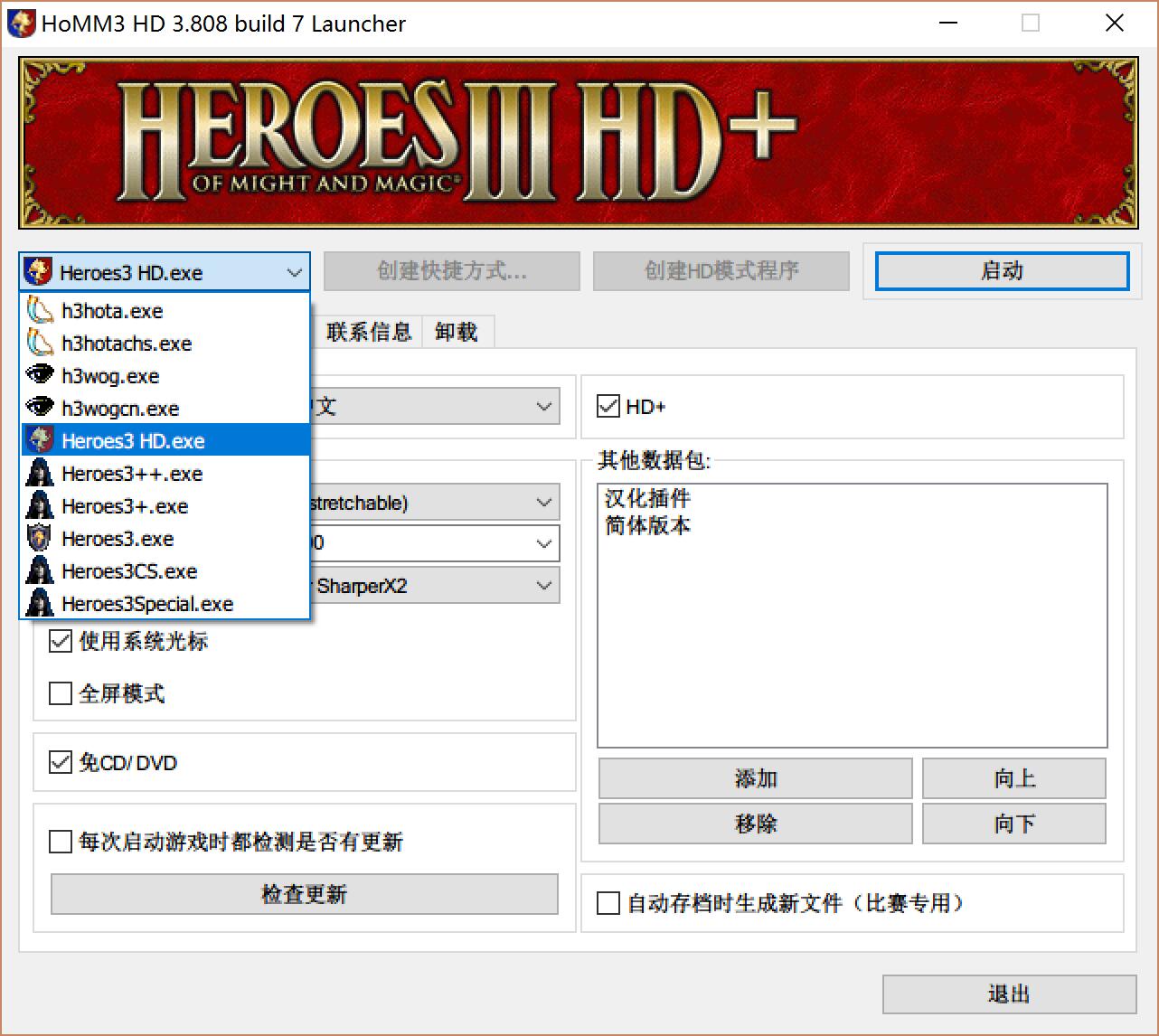Viewport: 1159px width, 1036px height.
Task: Pick the highlighted Heroes3 HD.exe entry
Action: [165, 440]
